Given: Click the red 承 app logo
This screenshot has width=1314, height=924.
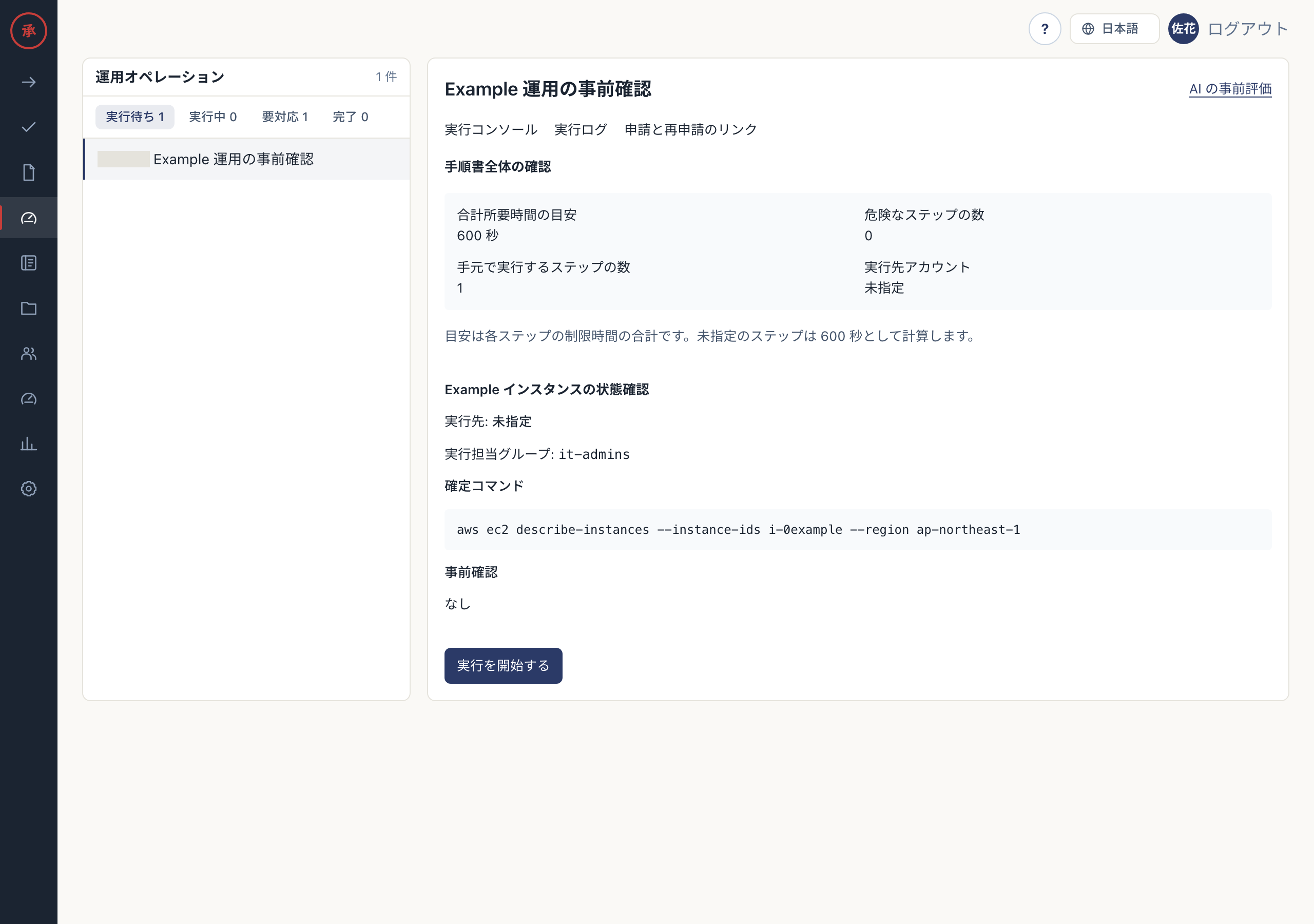Looking at the screenshot, I should point(29,31).
